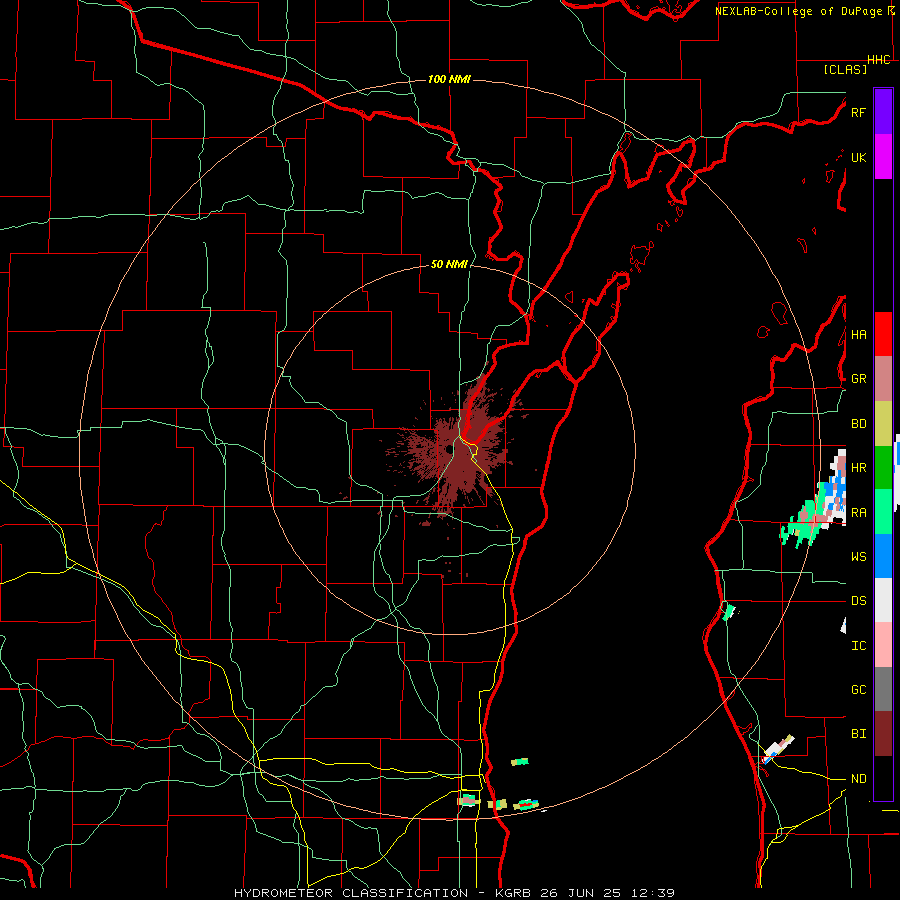This screenshot has height=900, width=900.
Task: Click the GC legend label
Action: point(858,689)
